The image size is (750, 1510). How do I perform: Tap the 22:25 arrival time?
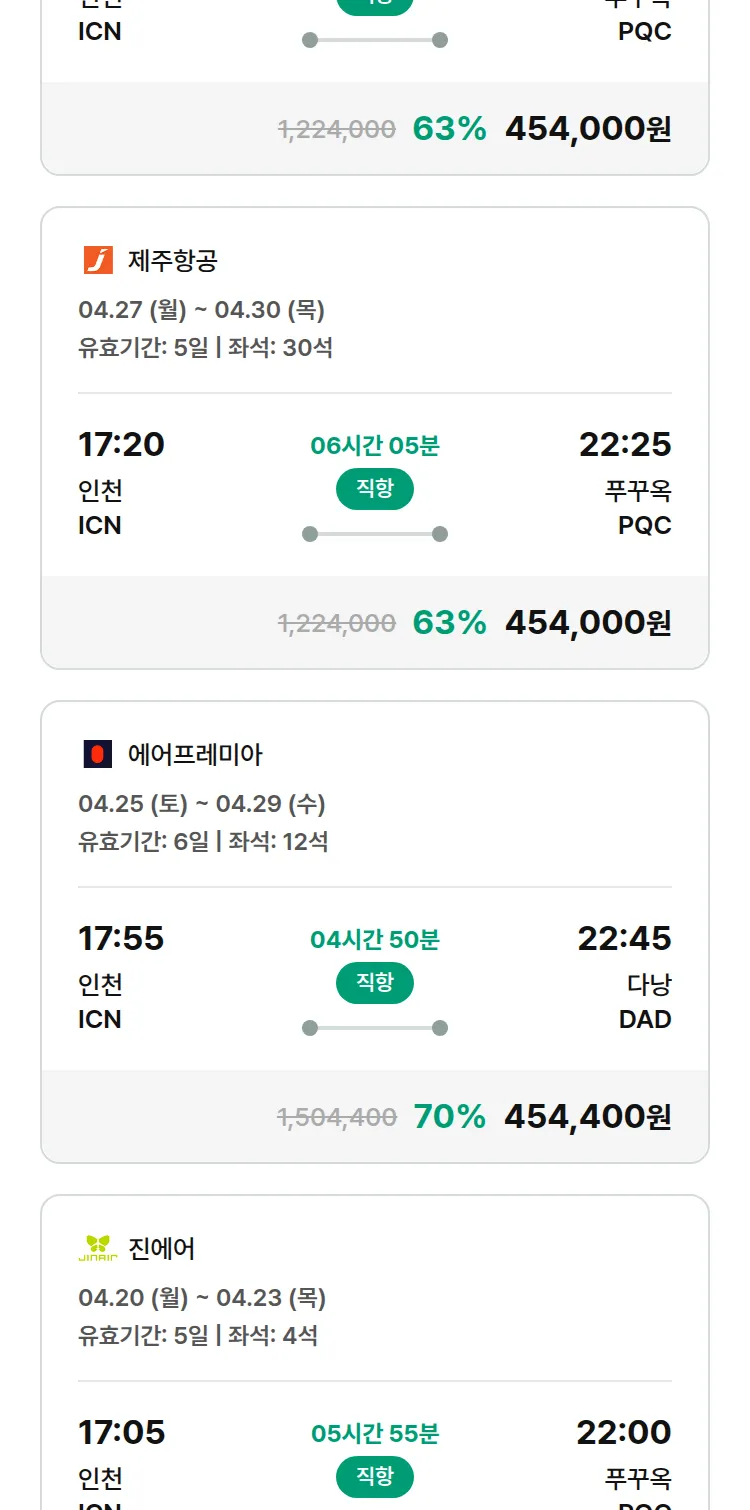pos(625,445)
